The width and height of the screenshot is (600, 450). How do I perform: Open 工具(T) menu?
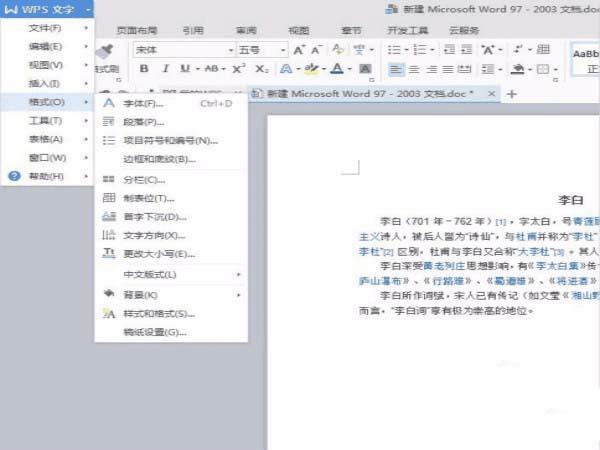click(47, 121)
